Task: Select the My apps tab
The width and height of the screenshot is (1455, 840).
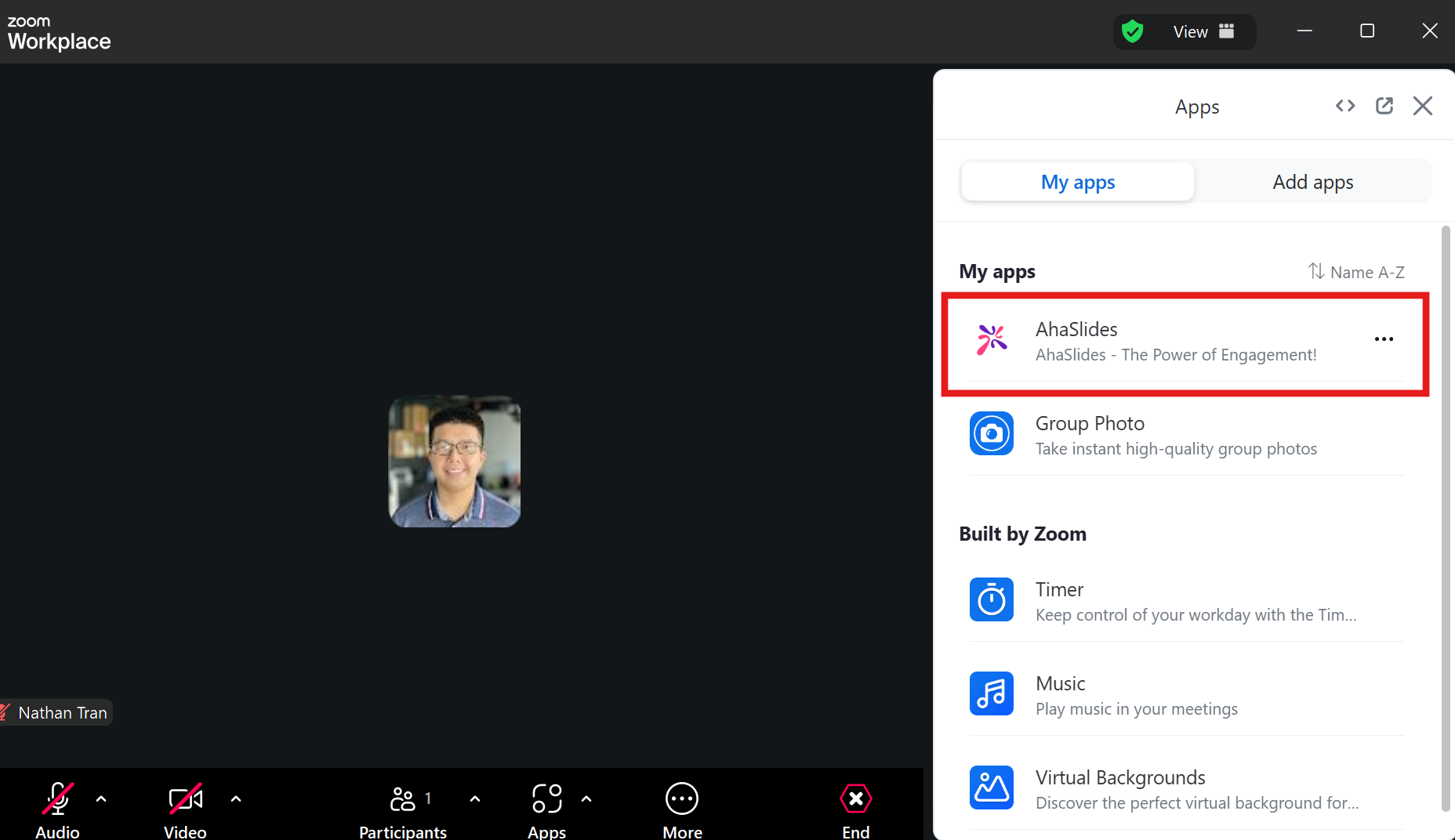Action: [x=1078, y=182]
